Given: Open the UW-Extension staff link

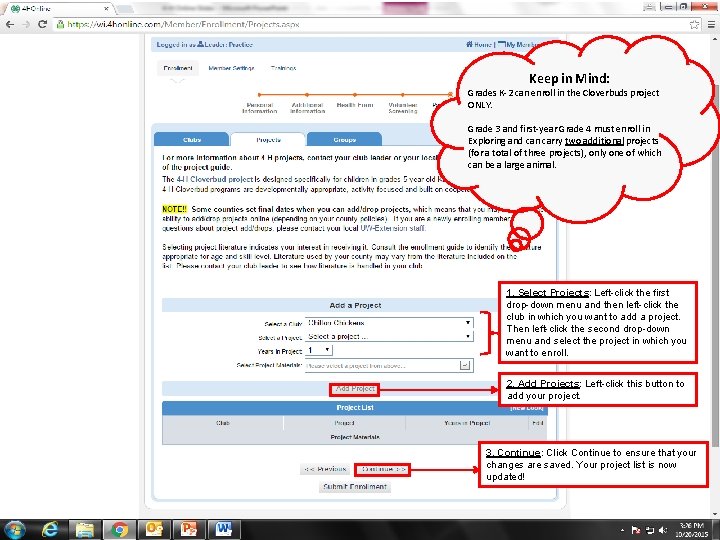Looking at the screenshot, I should tap(393, 228).
